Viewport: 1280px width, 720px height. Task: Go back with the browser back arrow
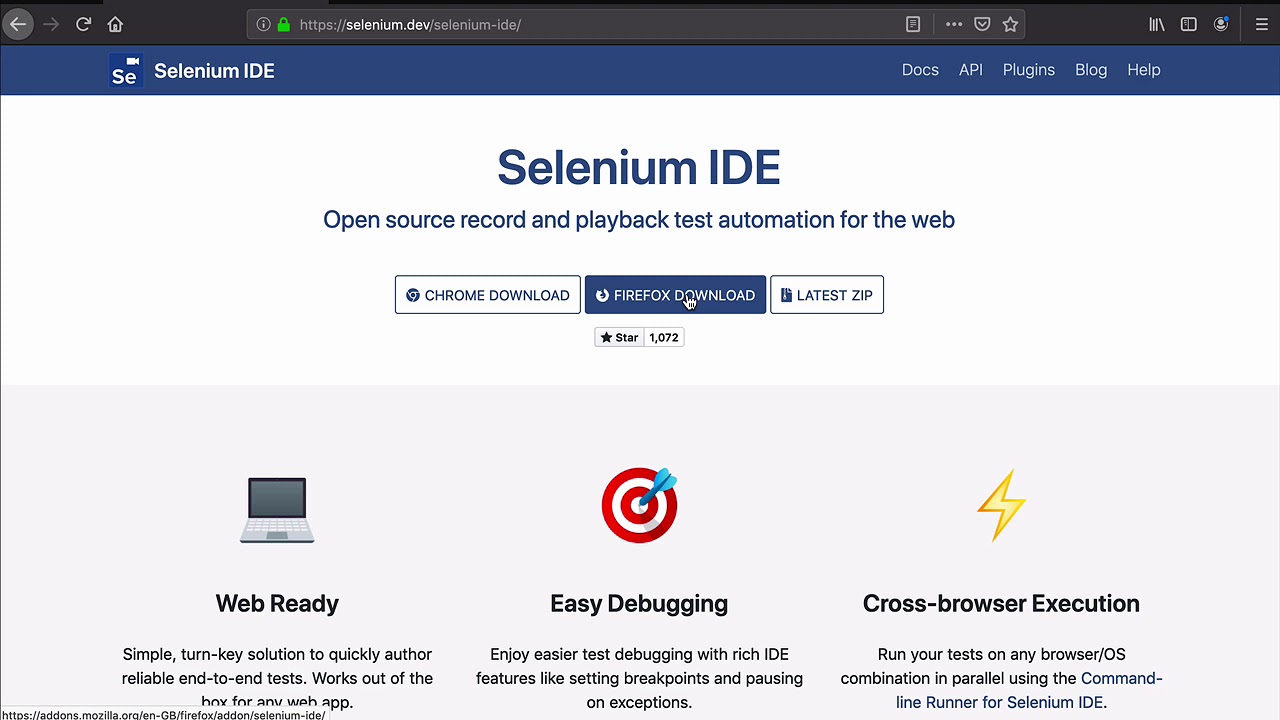click(18, 24)
